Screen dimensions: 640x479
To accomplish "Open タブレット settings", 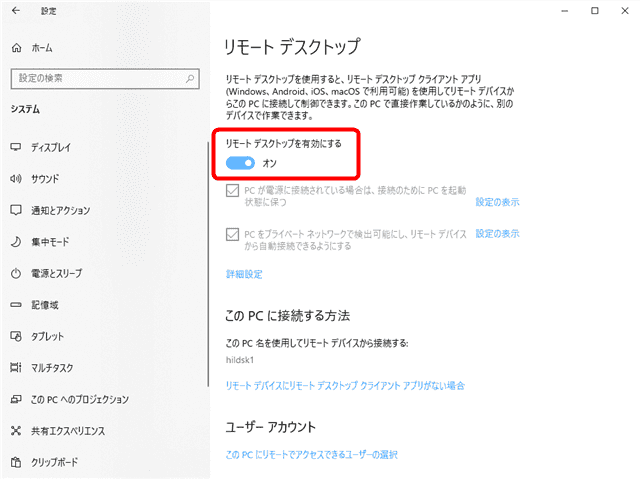I will [47, 337].
